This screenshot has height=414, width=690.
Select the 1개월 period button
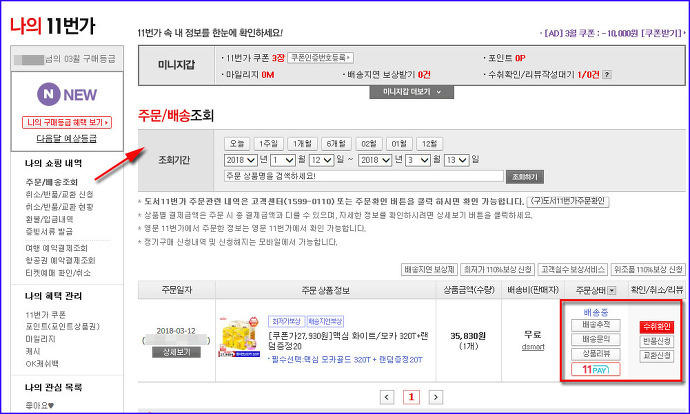(302, 144)
